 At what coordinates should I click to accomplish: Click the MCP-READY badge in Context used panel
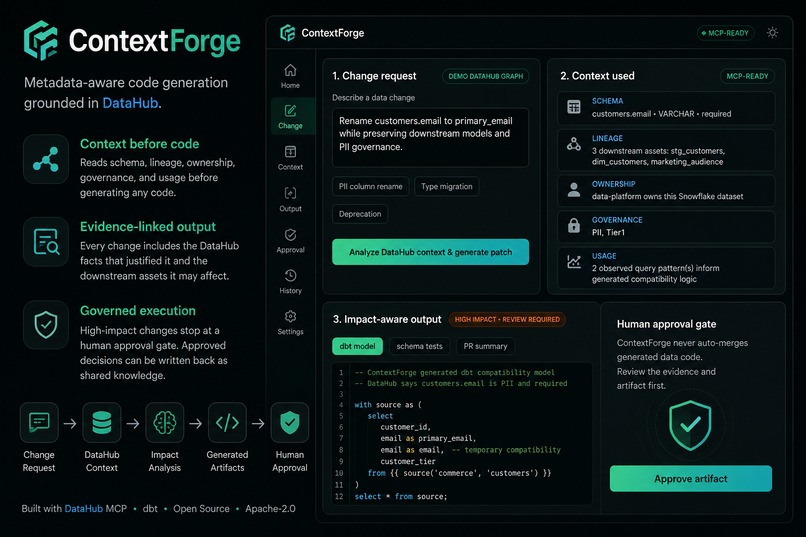point(747,76)
